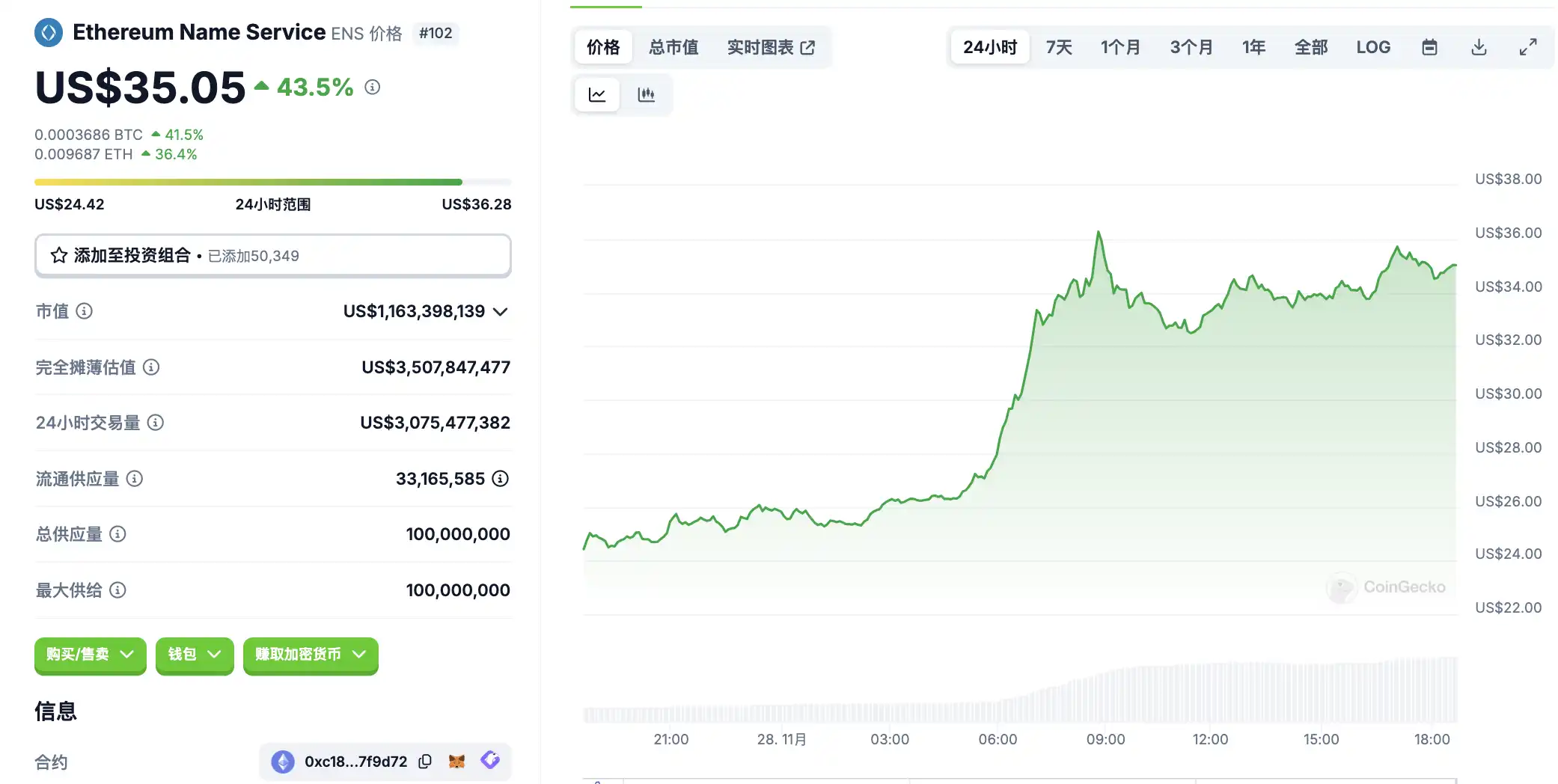Click the MetaMask fox icon
Viewport: 1558px width, 784px height.
456,762
